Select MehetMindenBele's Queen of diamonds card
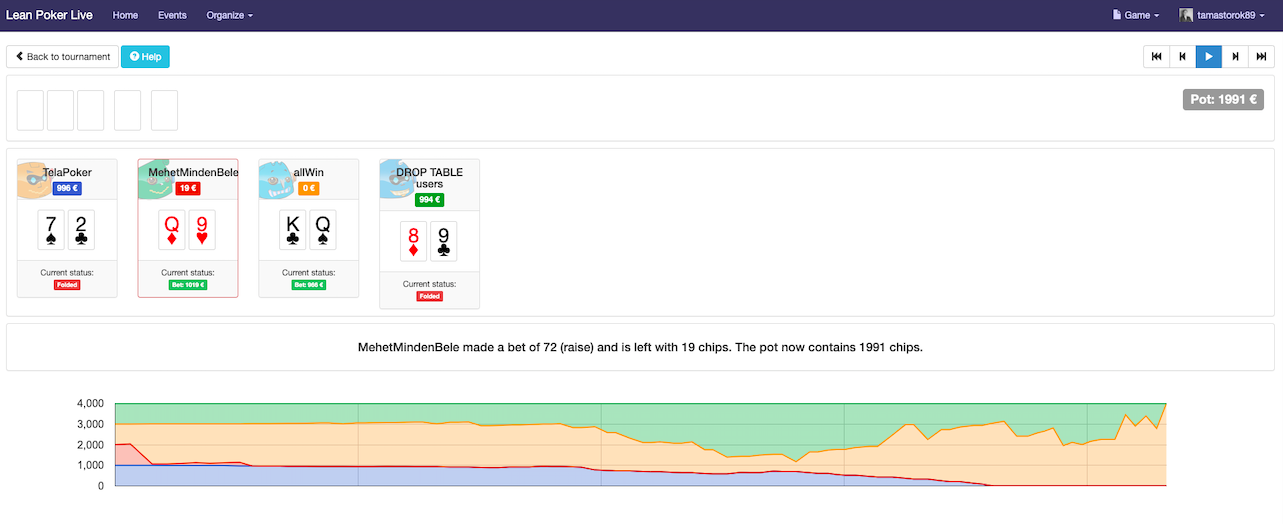 pos(172,230)
